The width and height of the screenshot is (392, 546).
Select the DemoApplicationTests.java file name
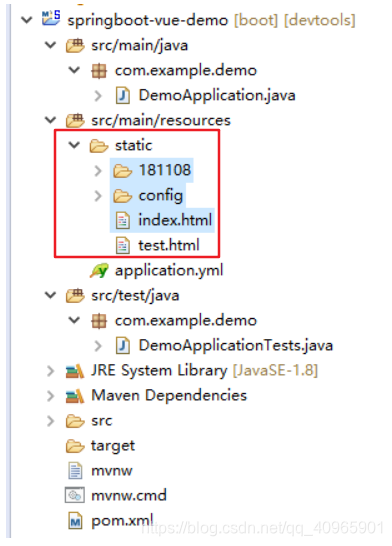236,346
